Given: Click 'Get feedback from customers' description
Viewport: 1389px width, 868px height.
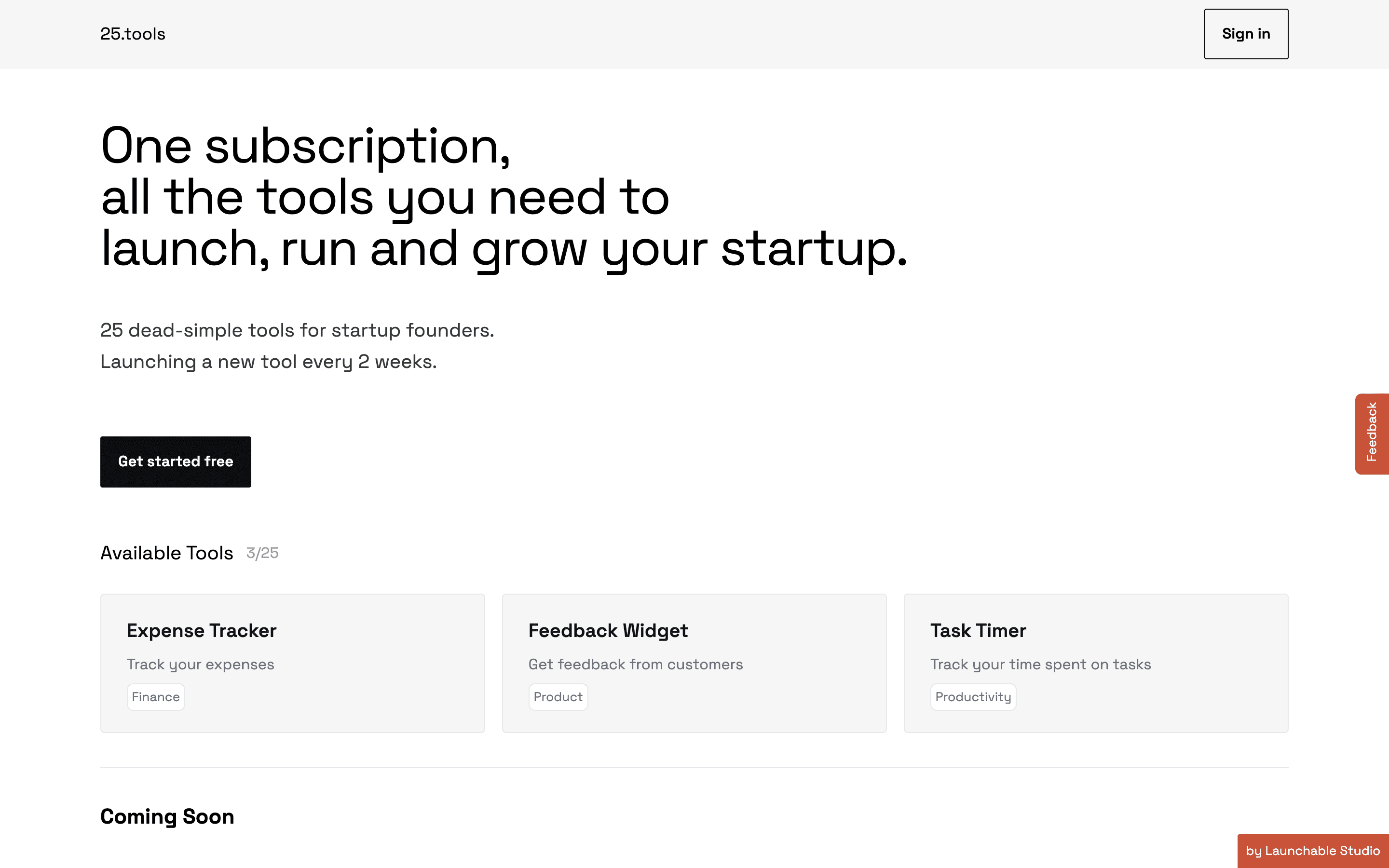Looking at the screenshot, I should tap(635, 664).
